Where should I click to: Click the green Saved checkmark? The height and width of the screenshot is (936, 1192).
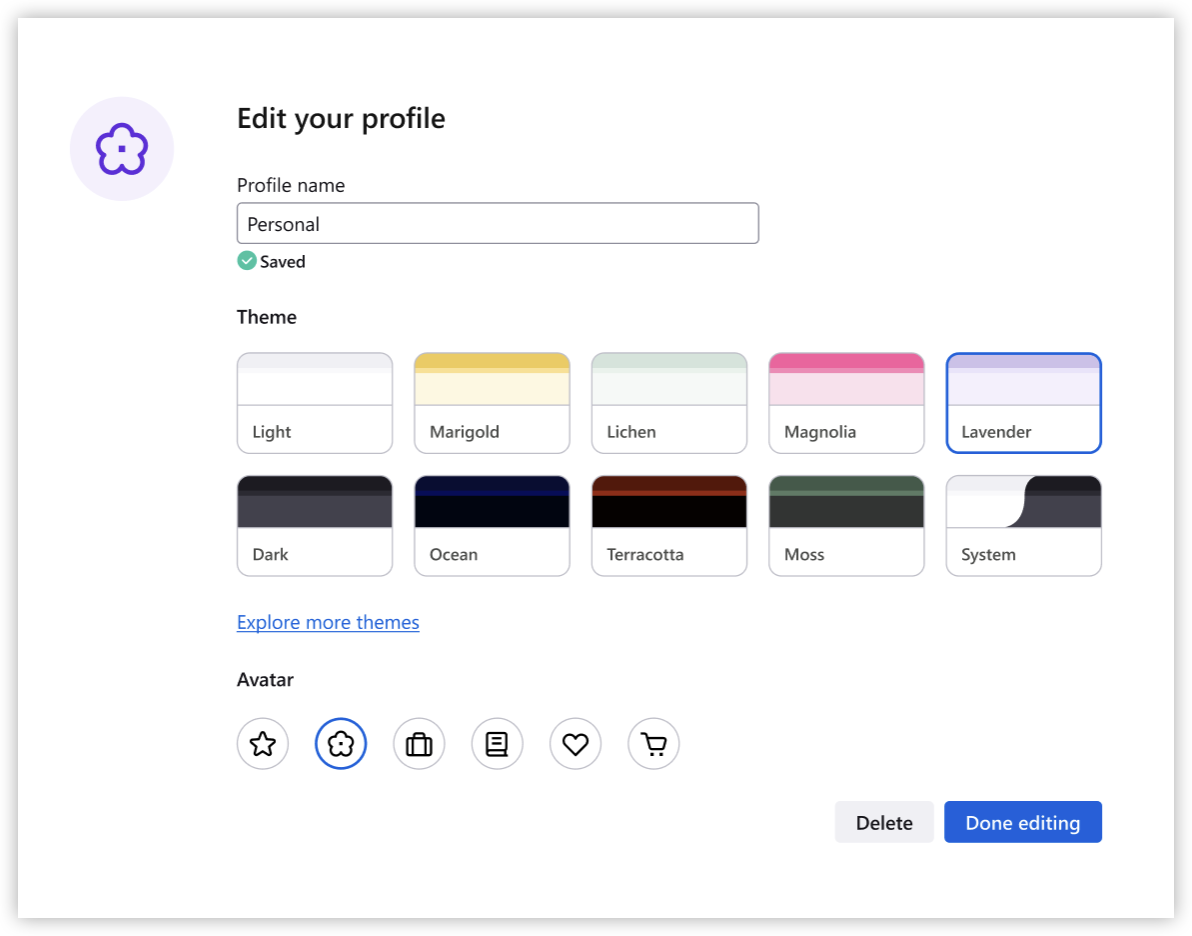tap(247, 261)
